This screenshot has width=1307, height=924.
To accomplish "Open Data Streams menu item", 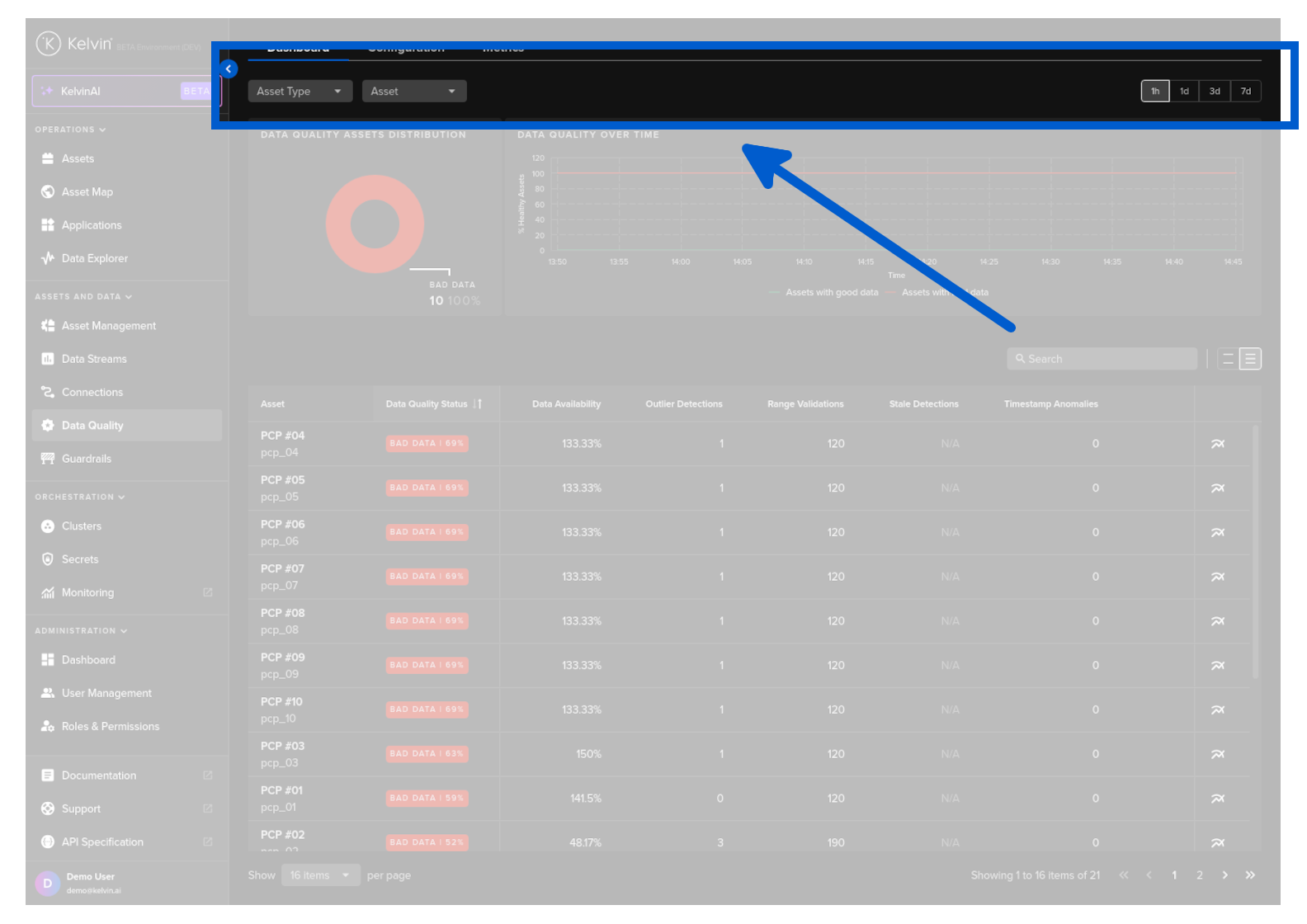I will [x=94, y=359].
